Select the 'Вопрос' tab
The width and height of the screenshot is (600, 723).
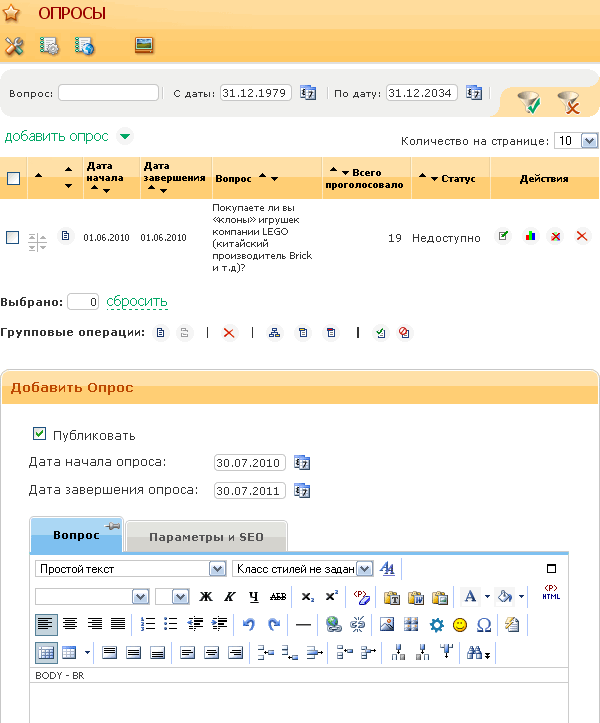(76, 535)
